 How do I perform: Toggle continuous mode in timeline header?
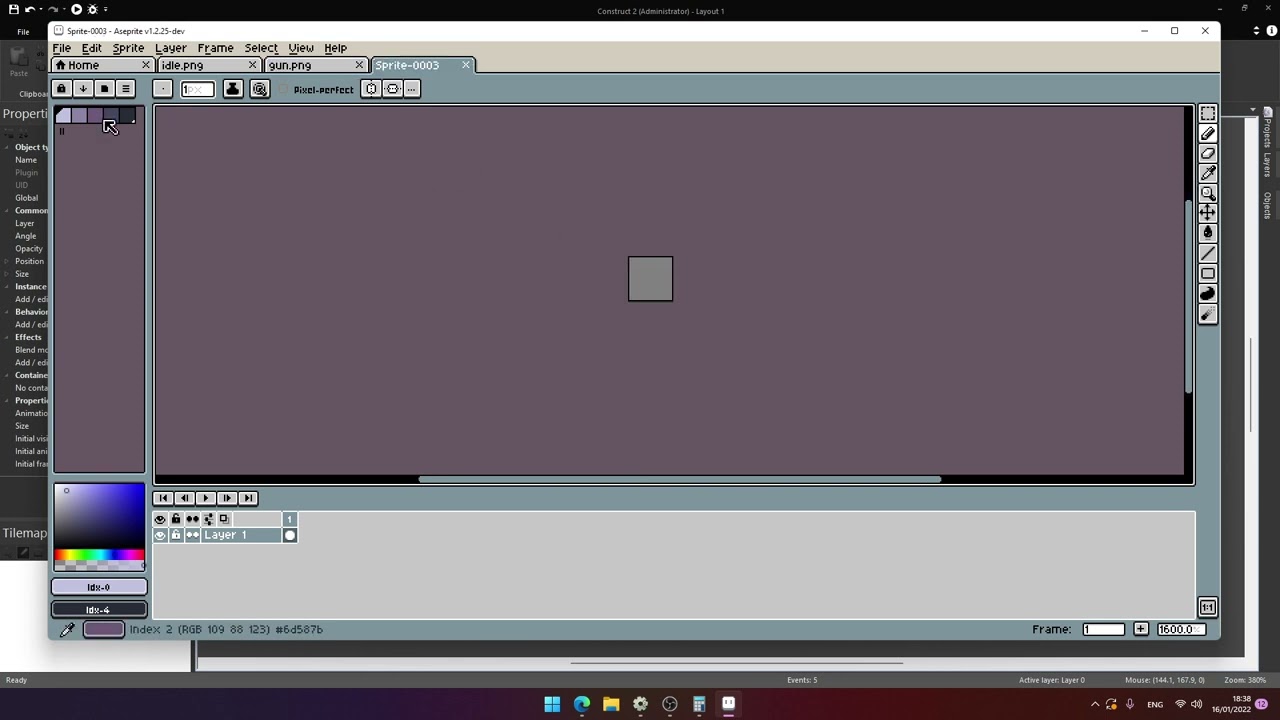tap(192, 519)
